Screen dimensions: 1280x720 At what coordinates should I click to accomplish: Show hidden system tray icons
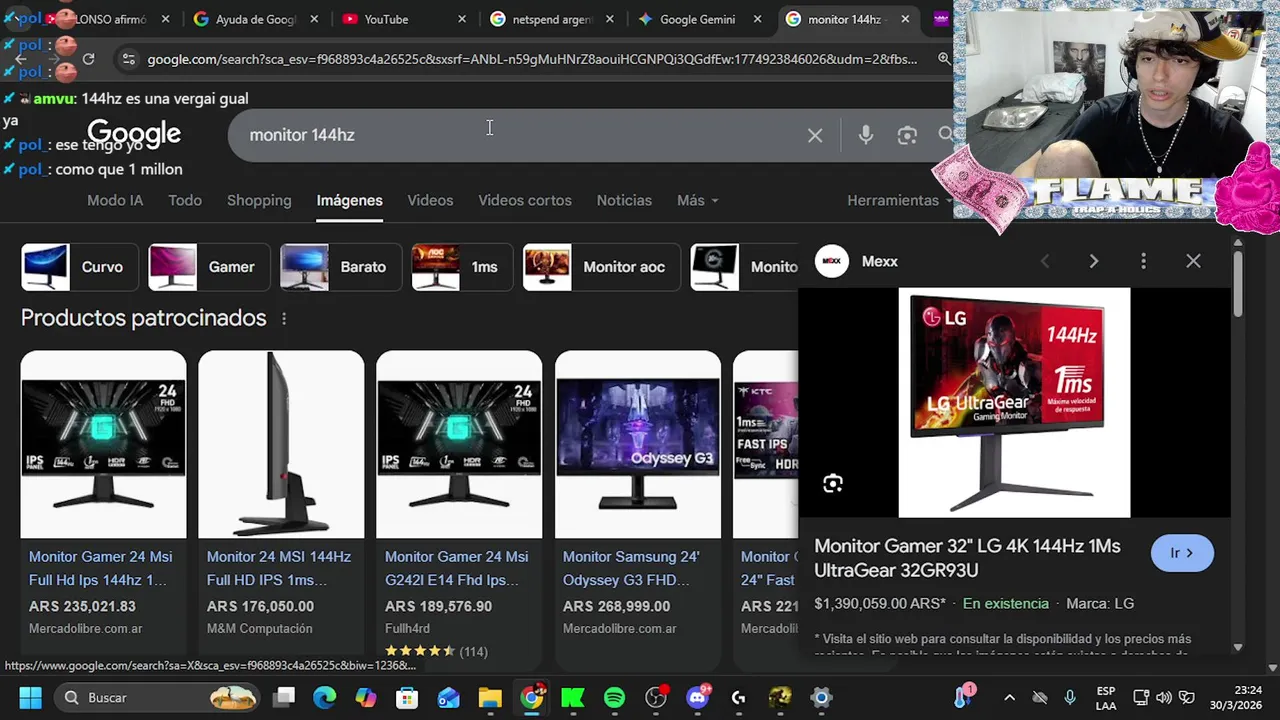(1009, 697)
